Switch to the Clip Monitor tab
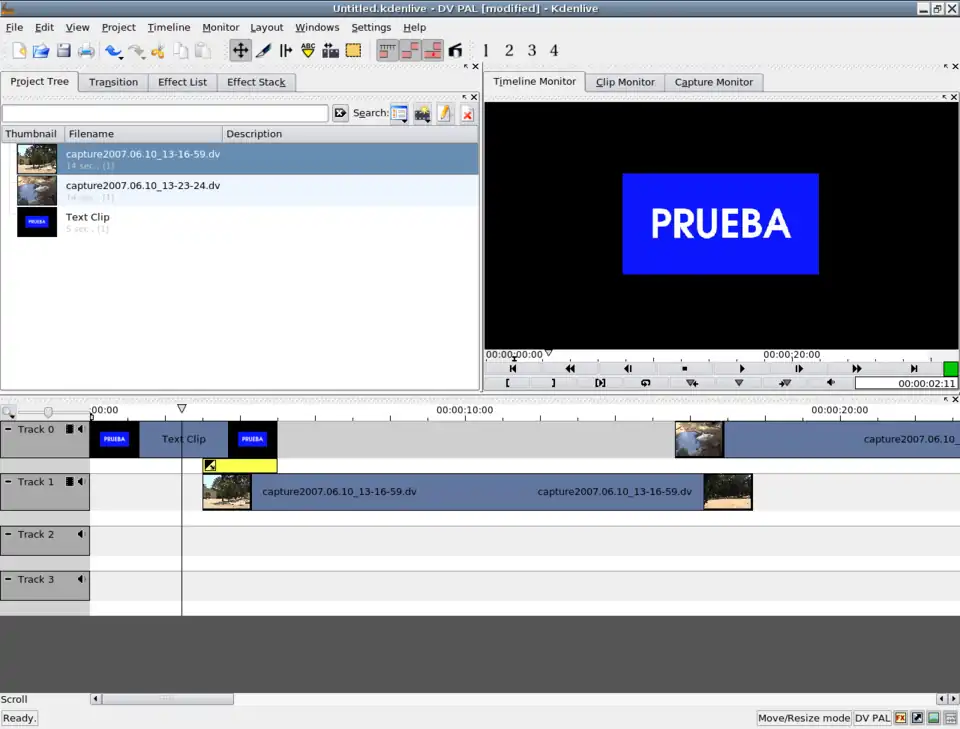 click(625, 82)
